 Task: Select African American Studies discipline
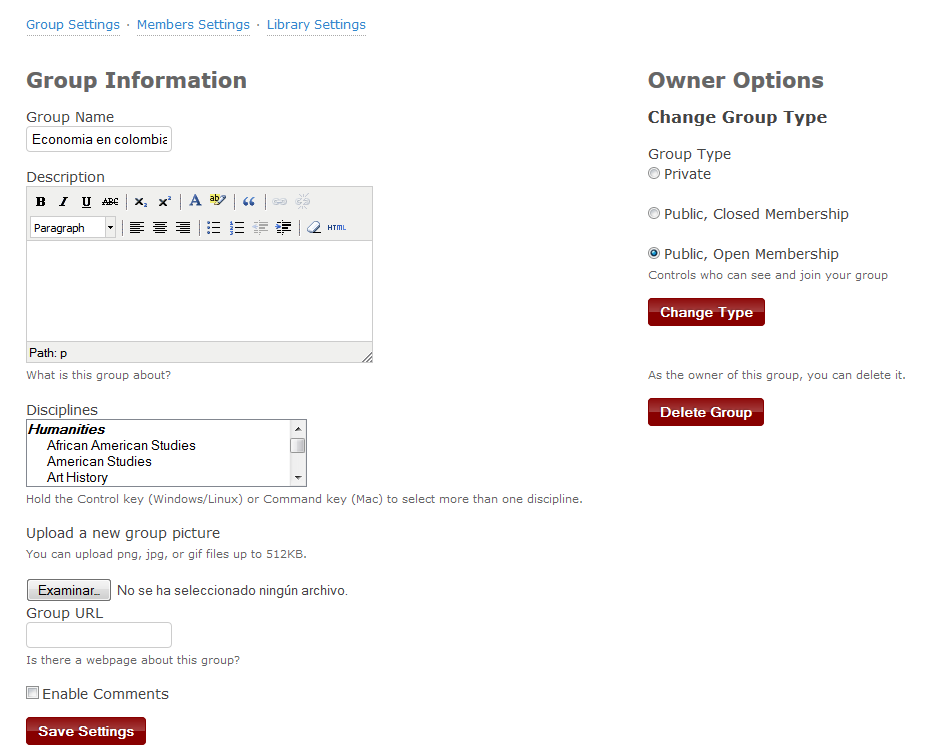coord(121,446)
